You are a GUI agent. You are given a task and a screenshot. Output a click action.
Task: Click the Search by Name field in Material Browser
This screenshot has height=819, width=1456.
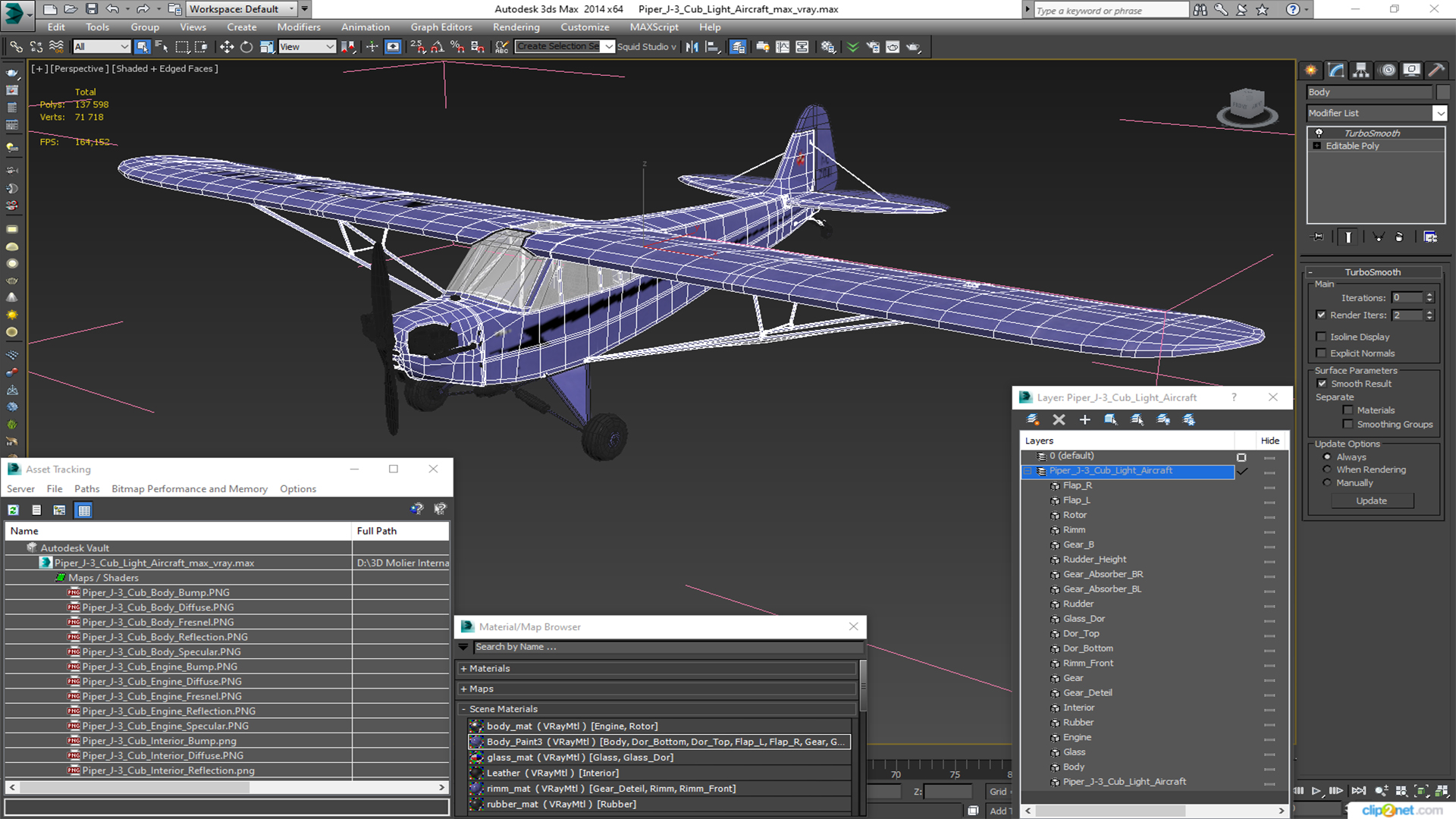click(667, 647)
